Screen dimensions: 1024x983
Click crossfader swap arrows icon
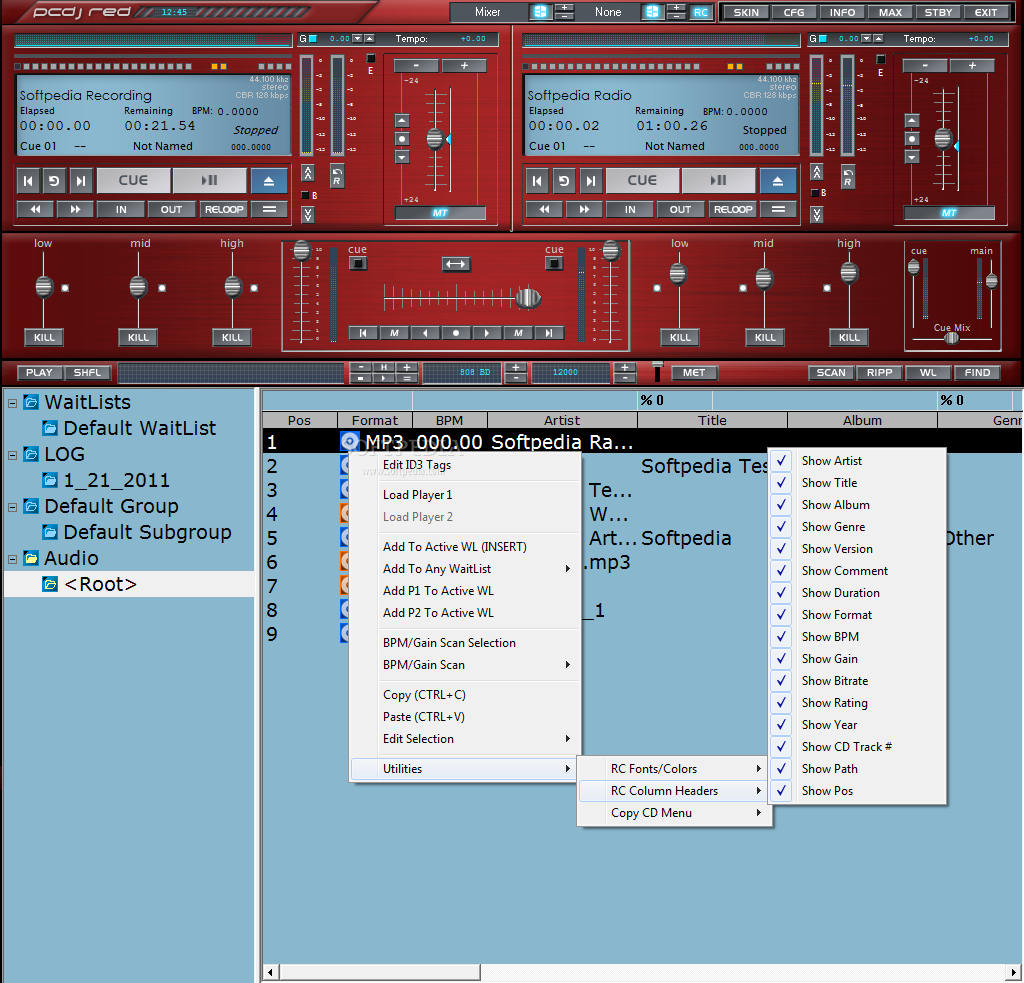coord(455,264)
